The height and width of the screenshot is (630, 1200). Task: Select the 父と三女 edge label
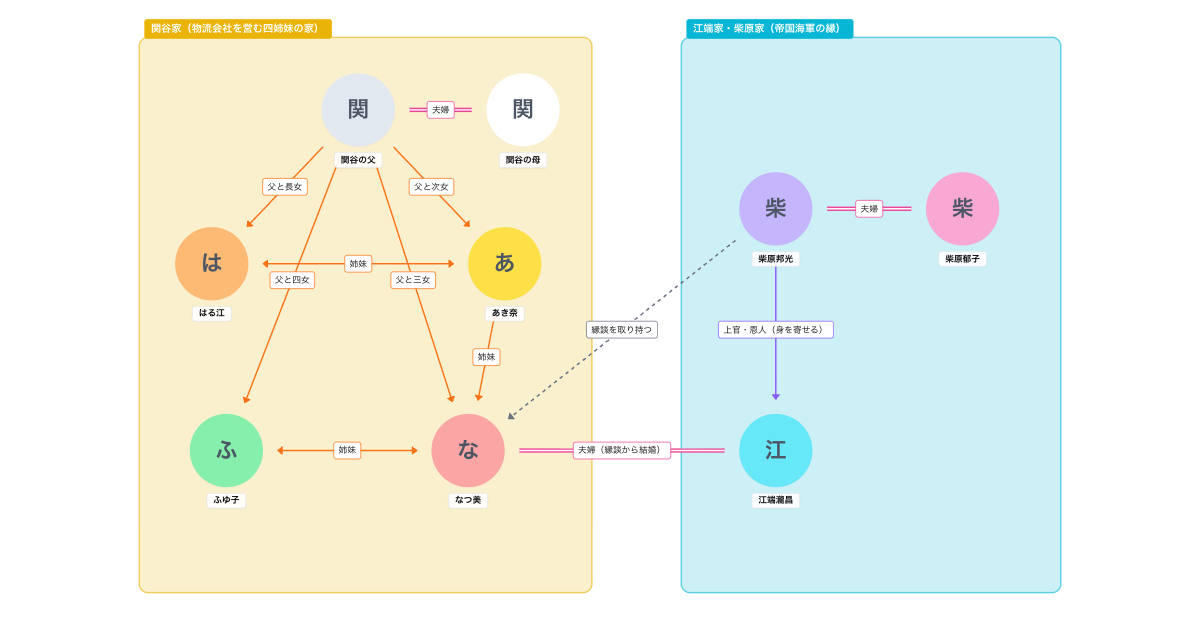pyautogui.click(x=413, y=280)
